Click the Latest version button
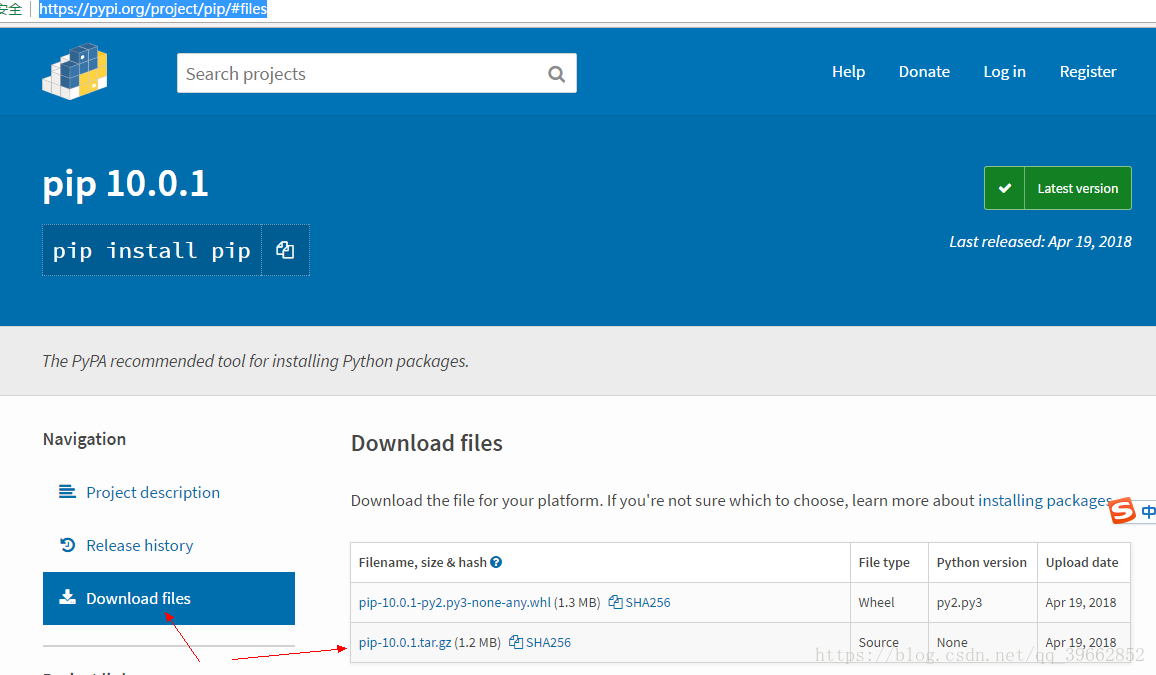The image size is (1156, 675). pos(1058,188)
